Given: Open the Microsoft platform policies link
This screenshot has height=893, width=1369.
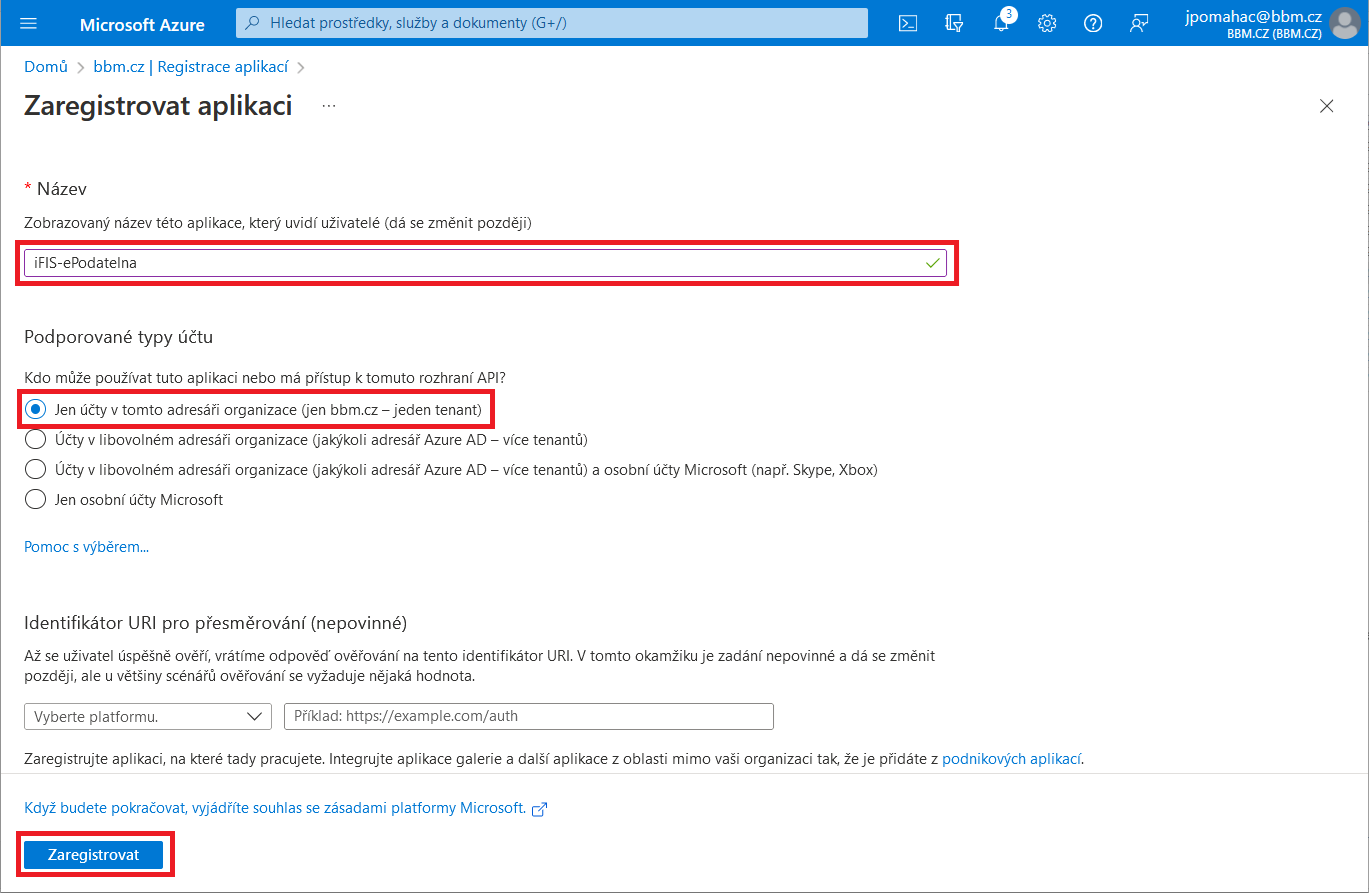Looking at the screenshot, I should click(x=286, y=808).
